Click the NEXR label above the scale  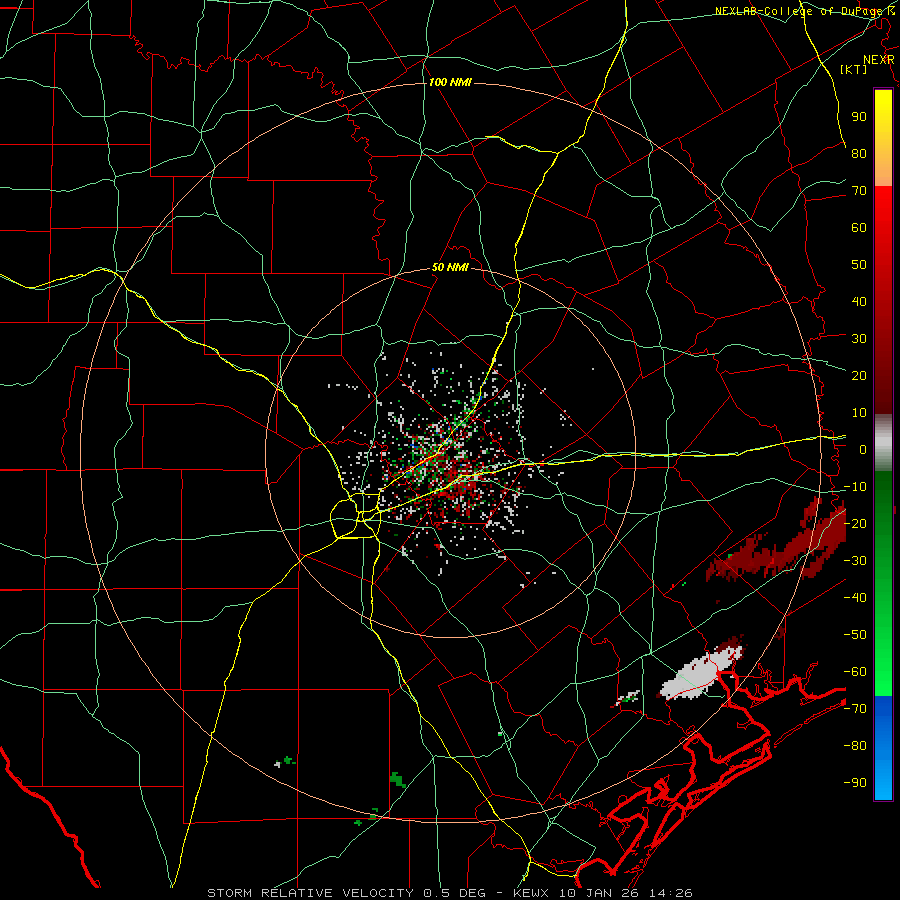coord(879,60)
